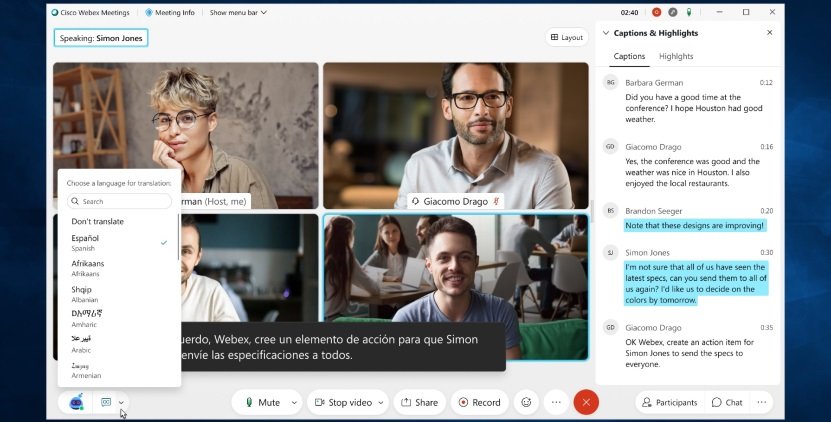Click the OK Webex action item caption
The height and width of the screenshot is (422, 831).
689,353
